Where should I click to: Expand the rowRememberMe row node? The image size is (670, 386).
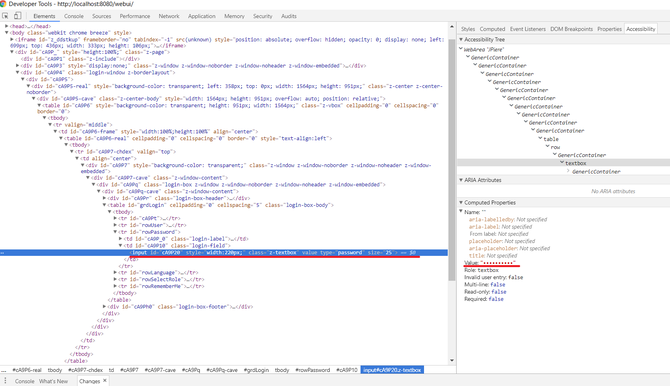[115, 286]
